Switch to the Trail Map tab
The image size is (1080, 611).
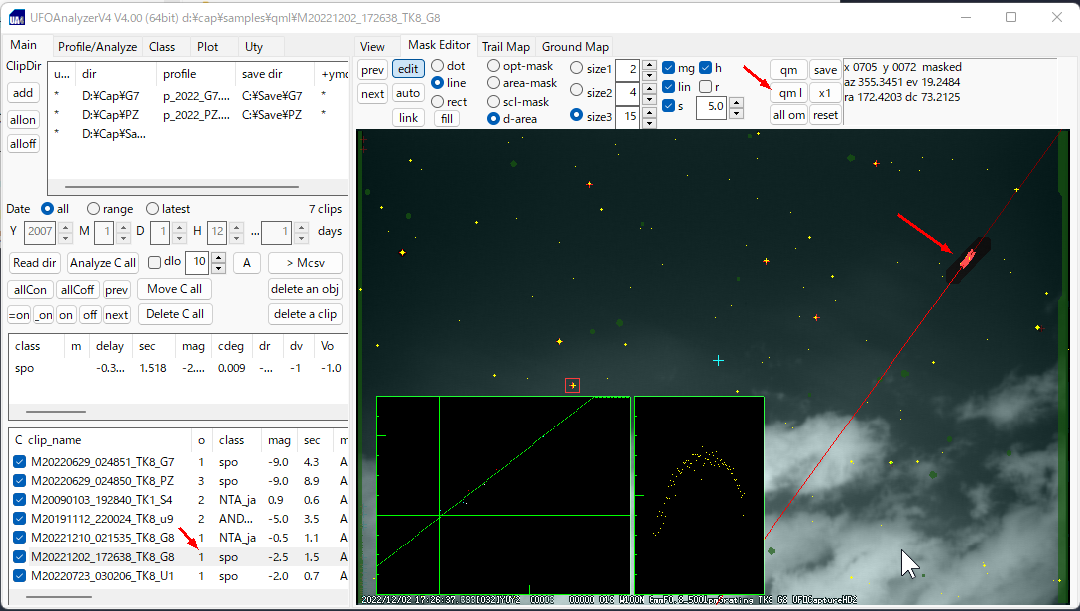(x=505, y=47)
